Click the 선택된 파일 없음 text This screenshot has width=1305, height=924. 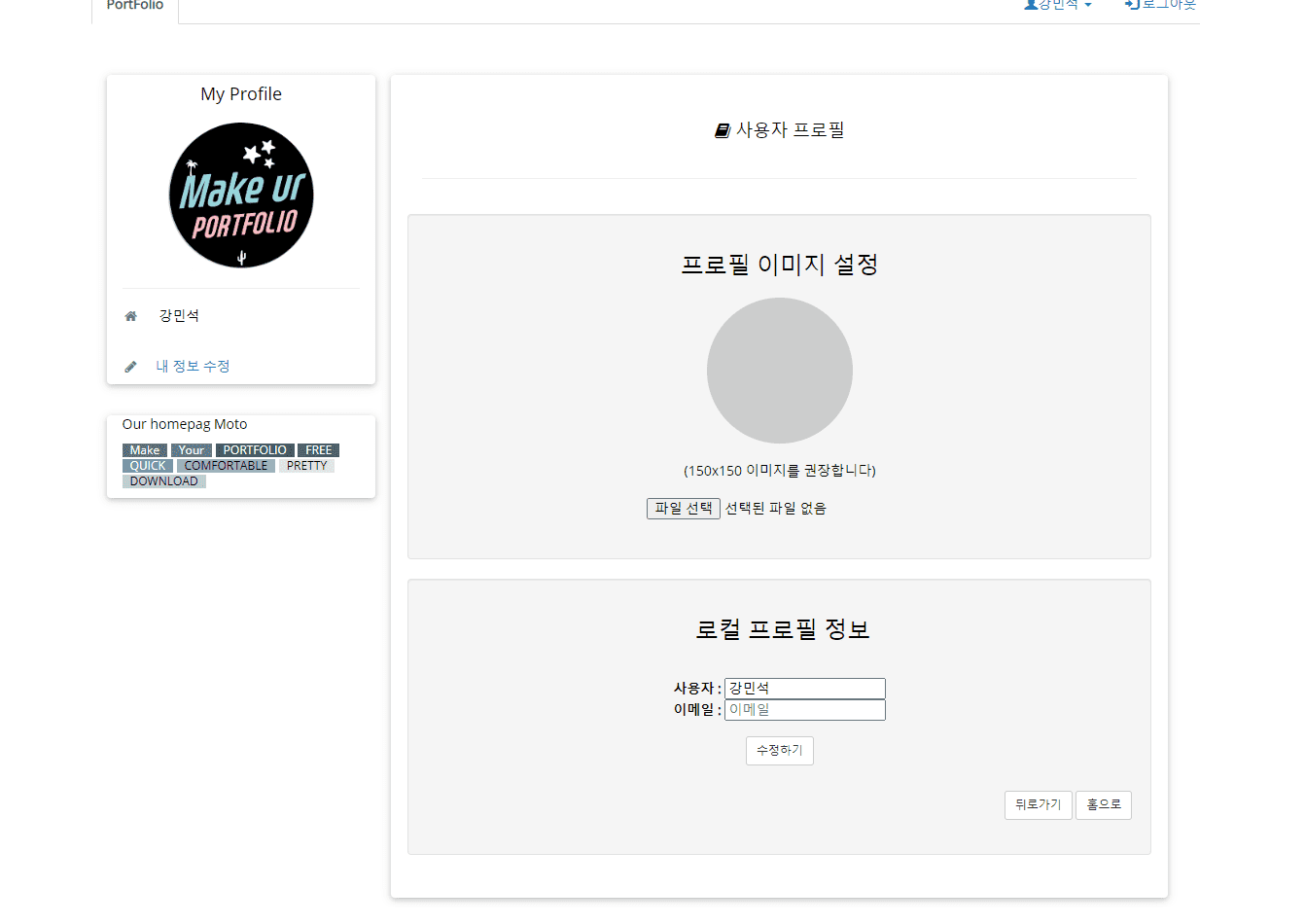point(776,509)
